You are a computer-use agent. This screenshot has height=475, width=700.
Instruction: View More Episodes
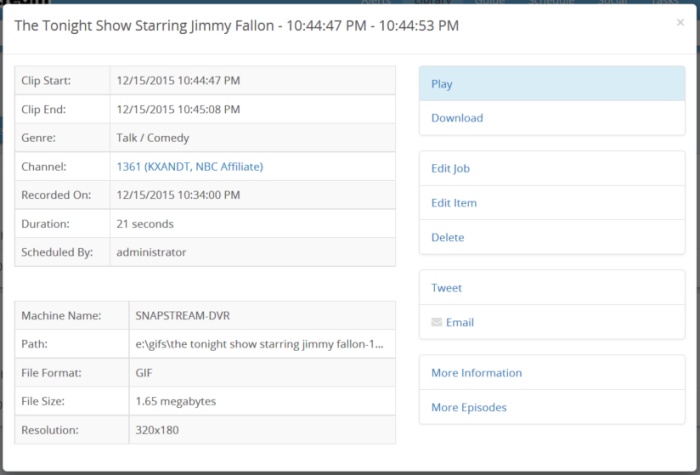pos(552,407)
